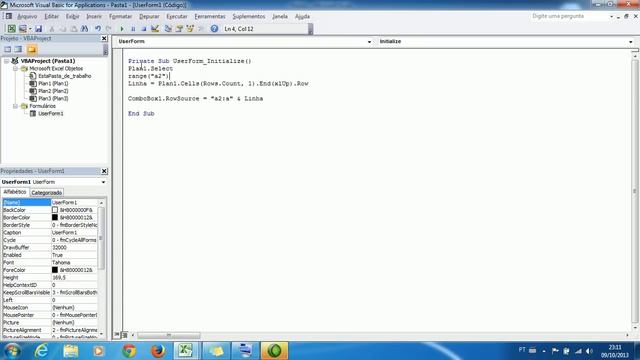The image size is (640, 360).
Task: Switch to the Alfabético tab
Action: coord(15,192)
